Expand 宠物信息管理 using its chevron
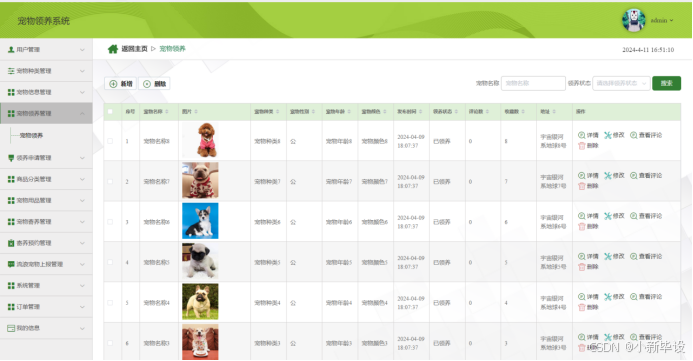 coord(82,92)
